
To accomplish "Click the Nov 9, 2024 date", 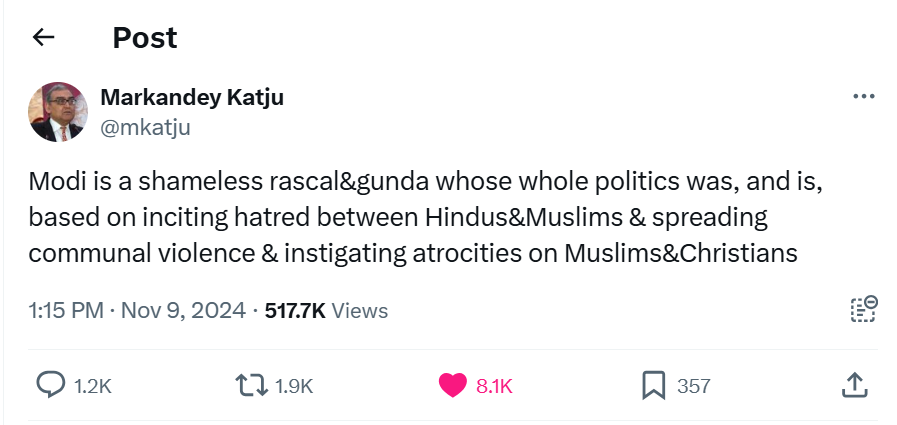I will [183, 311].
